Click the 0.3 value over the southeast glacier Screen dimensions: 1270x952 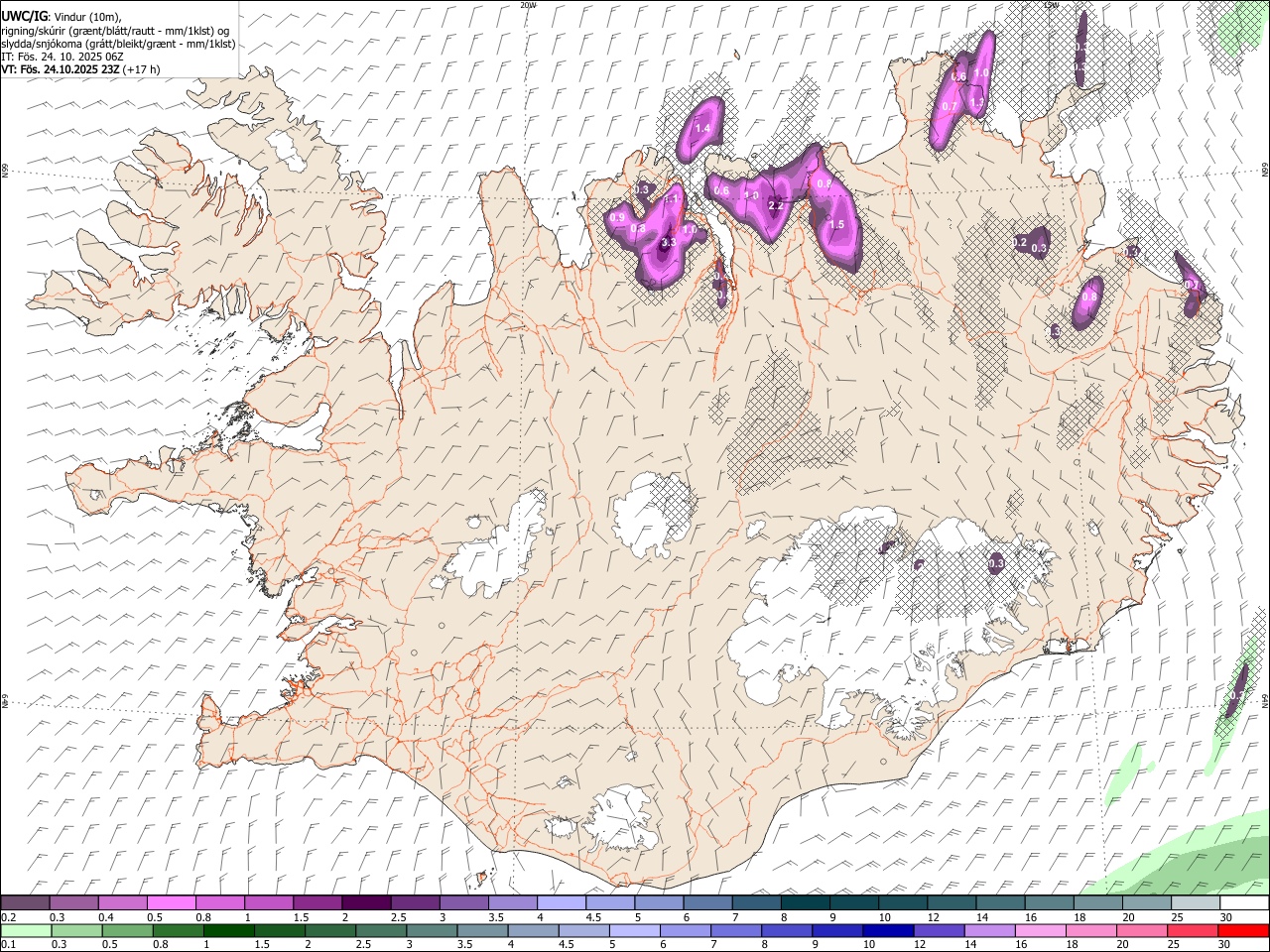[x=996, y=563]
